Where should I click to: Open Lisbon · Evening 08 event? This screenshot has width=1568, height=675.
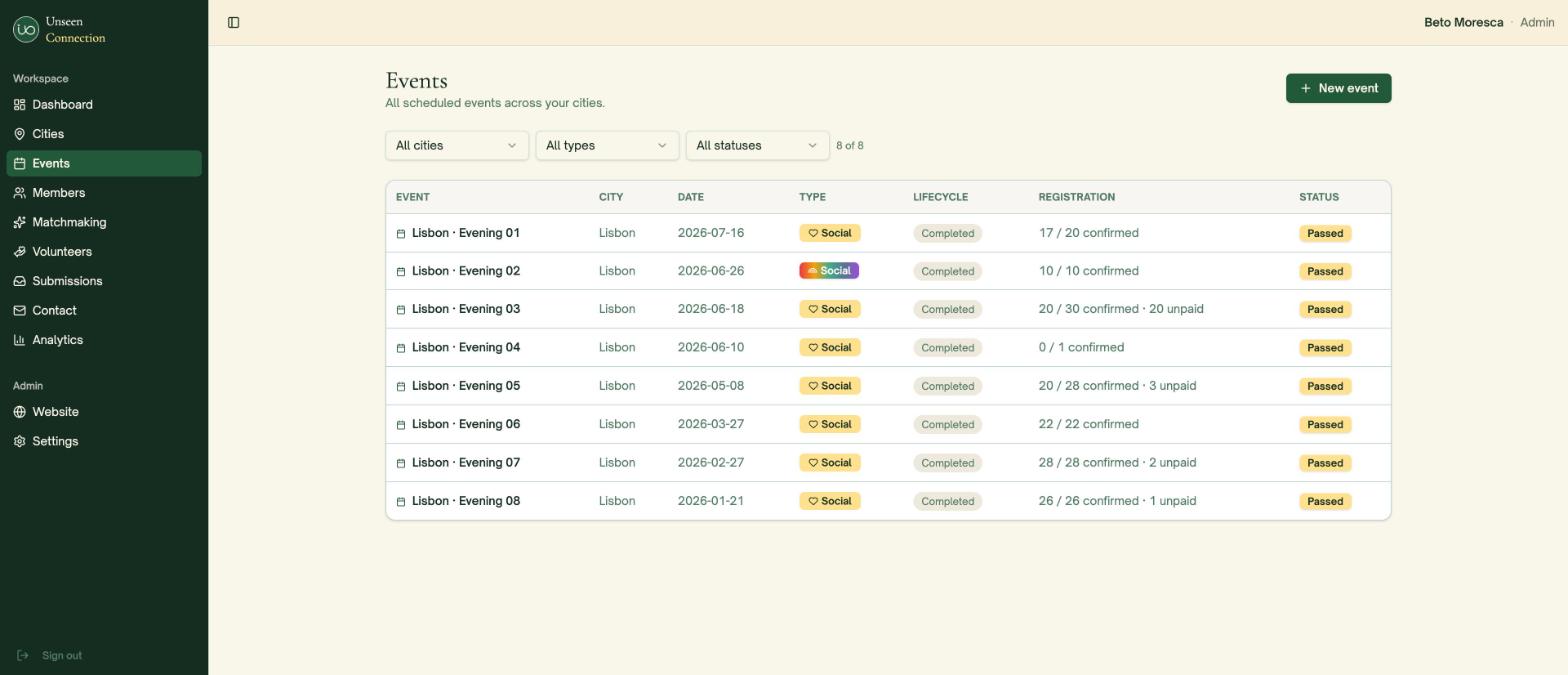pos(466,501)
